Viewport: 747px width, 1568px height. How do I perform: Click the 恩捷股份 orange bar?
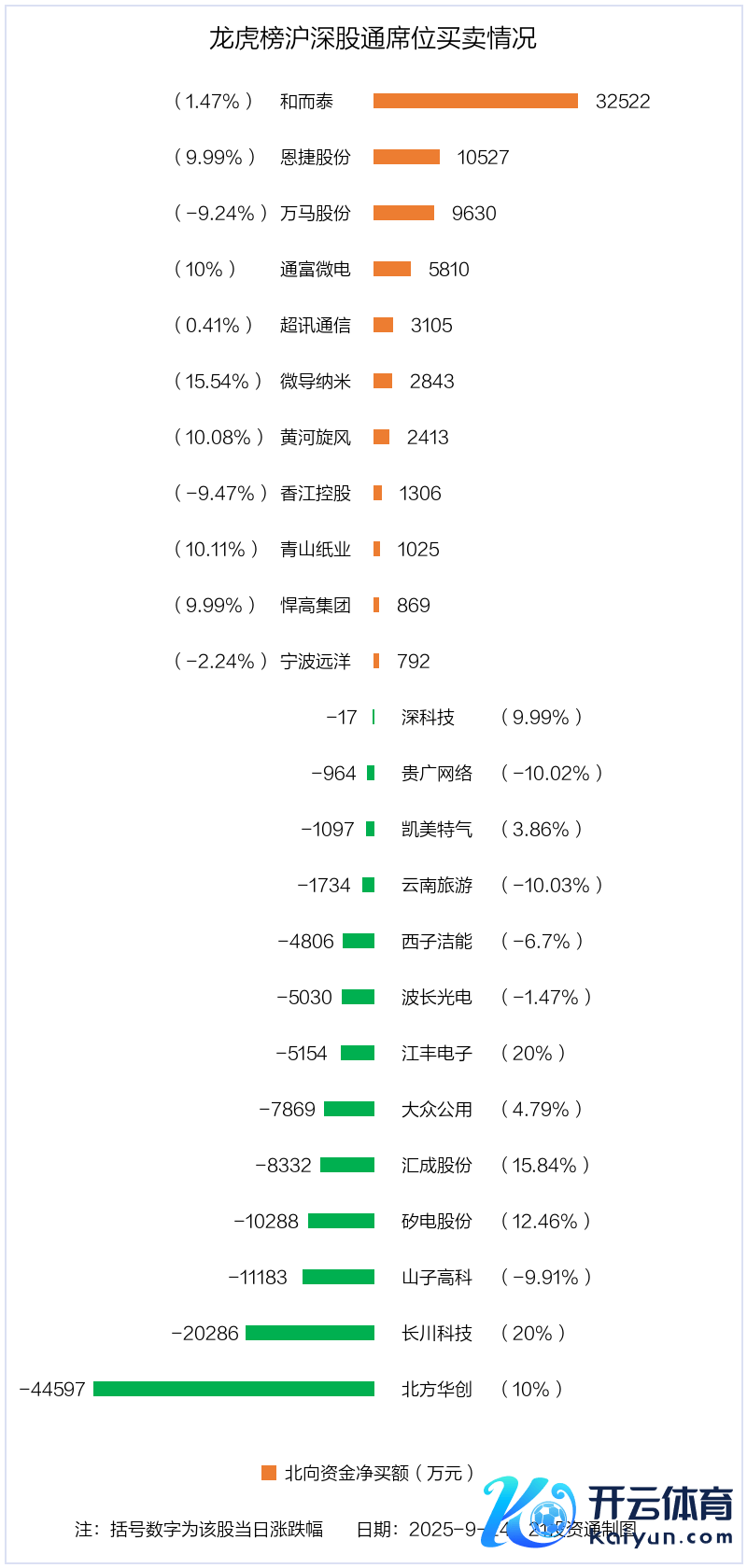[x=406, y=157]
